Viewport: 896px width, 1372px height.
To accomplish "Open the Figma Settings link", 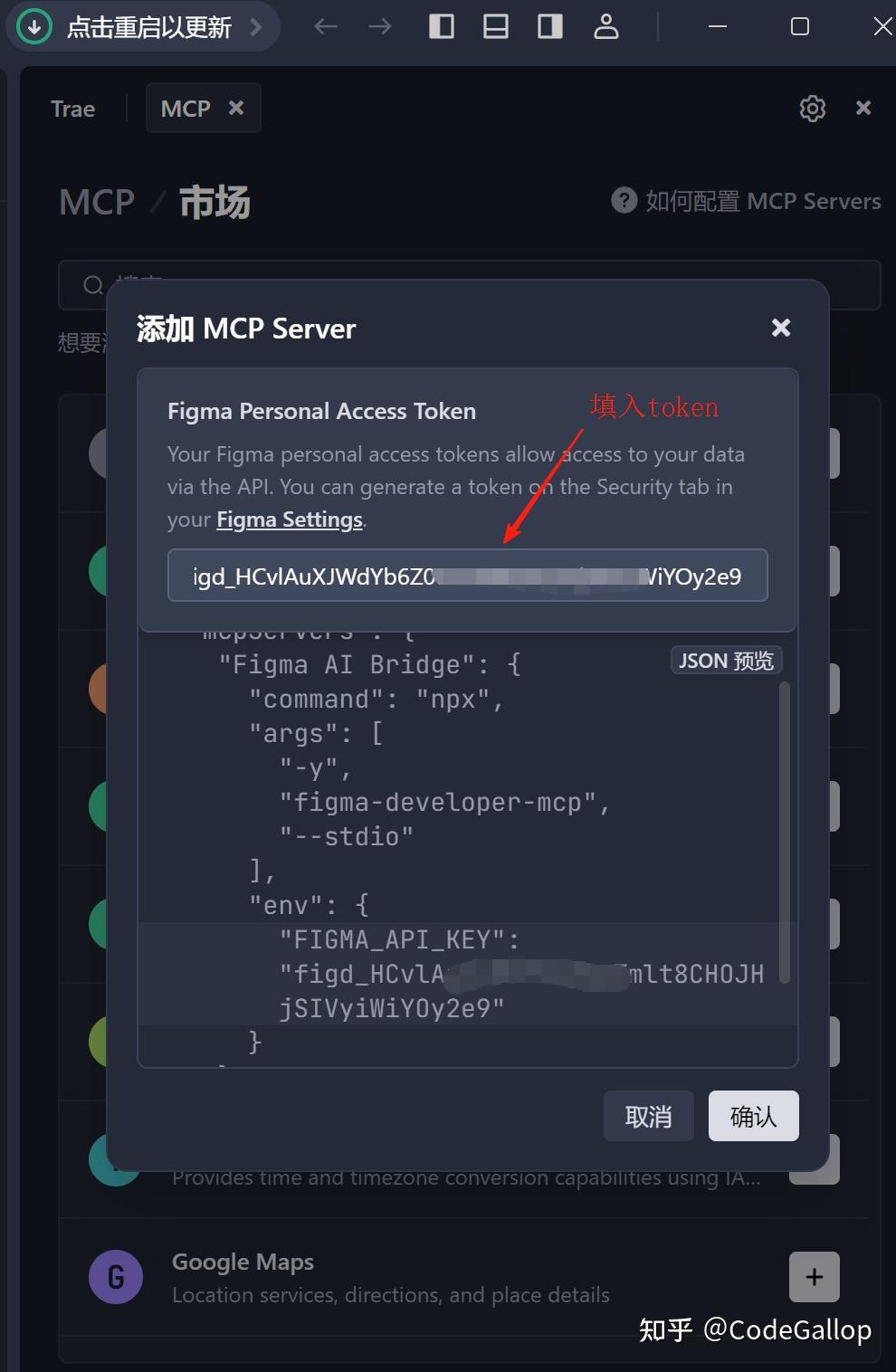I will point(290,519).
